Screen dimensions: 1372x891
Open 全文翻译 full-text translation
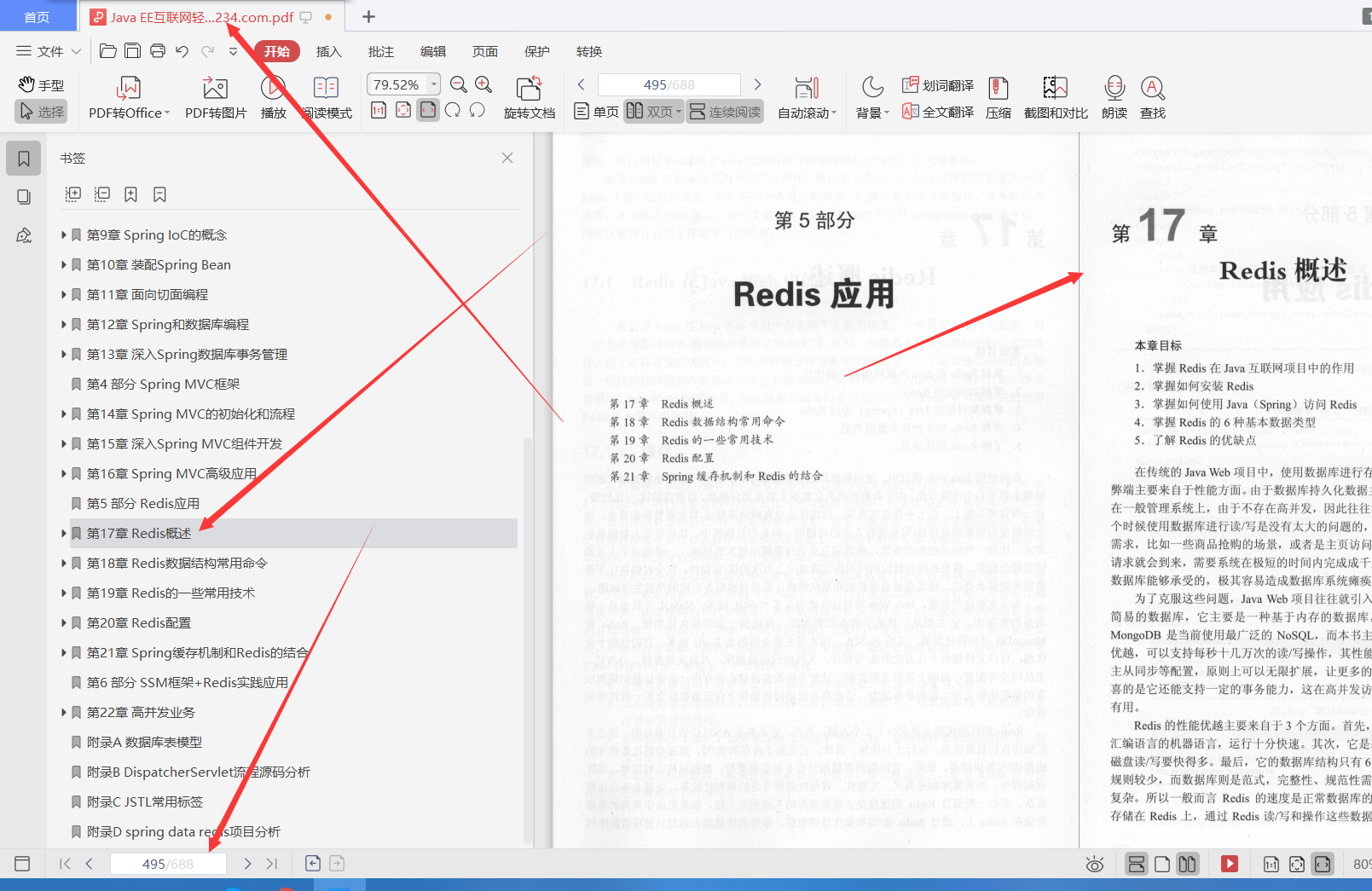coord(938,112)
